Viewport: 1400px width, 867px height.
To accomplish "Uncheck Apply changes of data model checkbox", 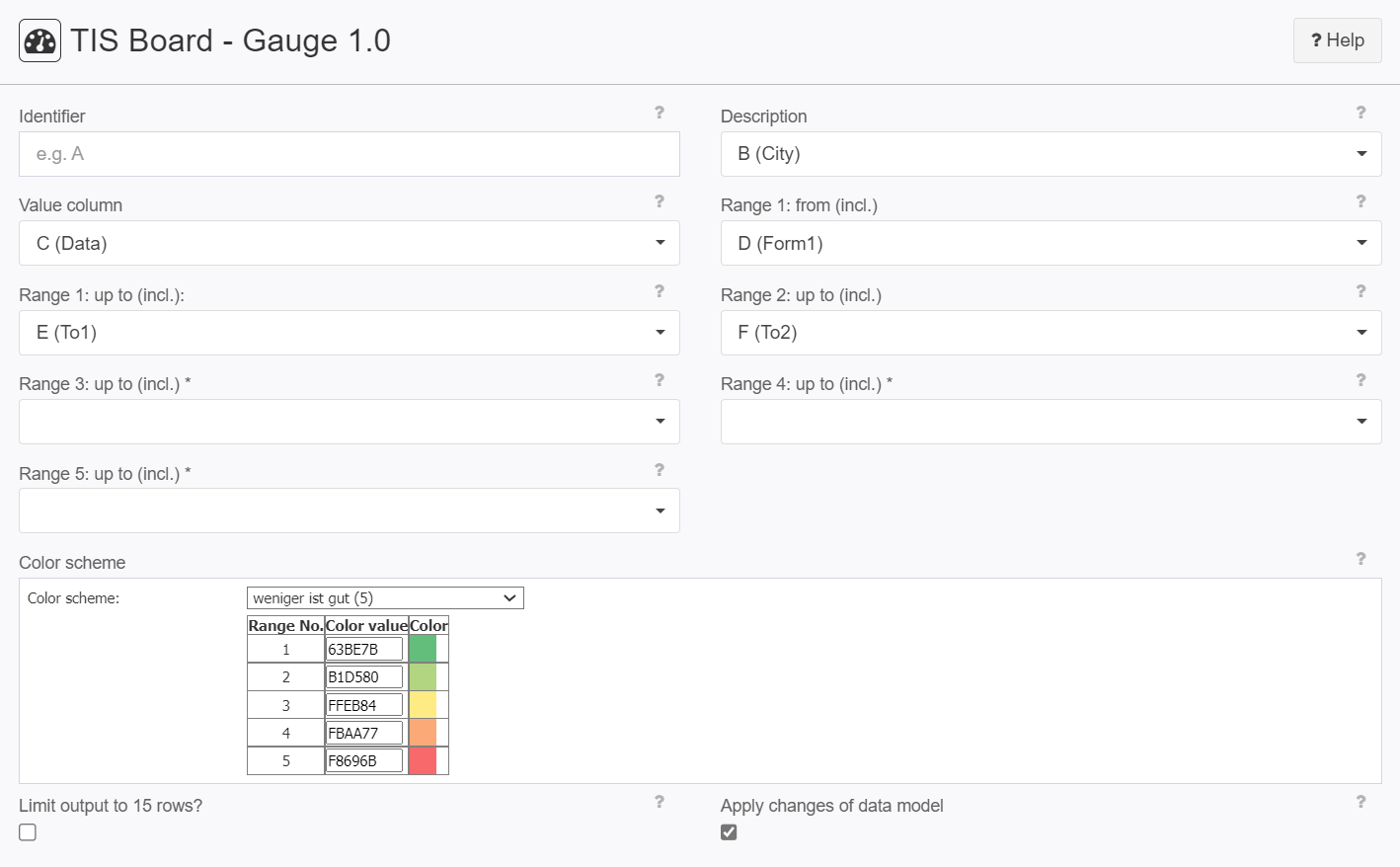I will [729, 832].
